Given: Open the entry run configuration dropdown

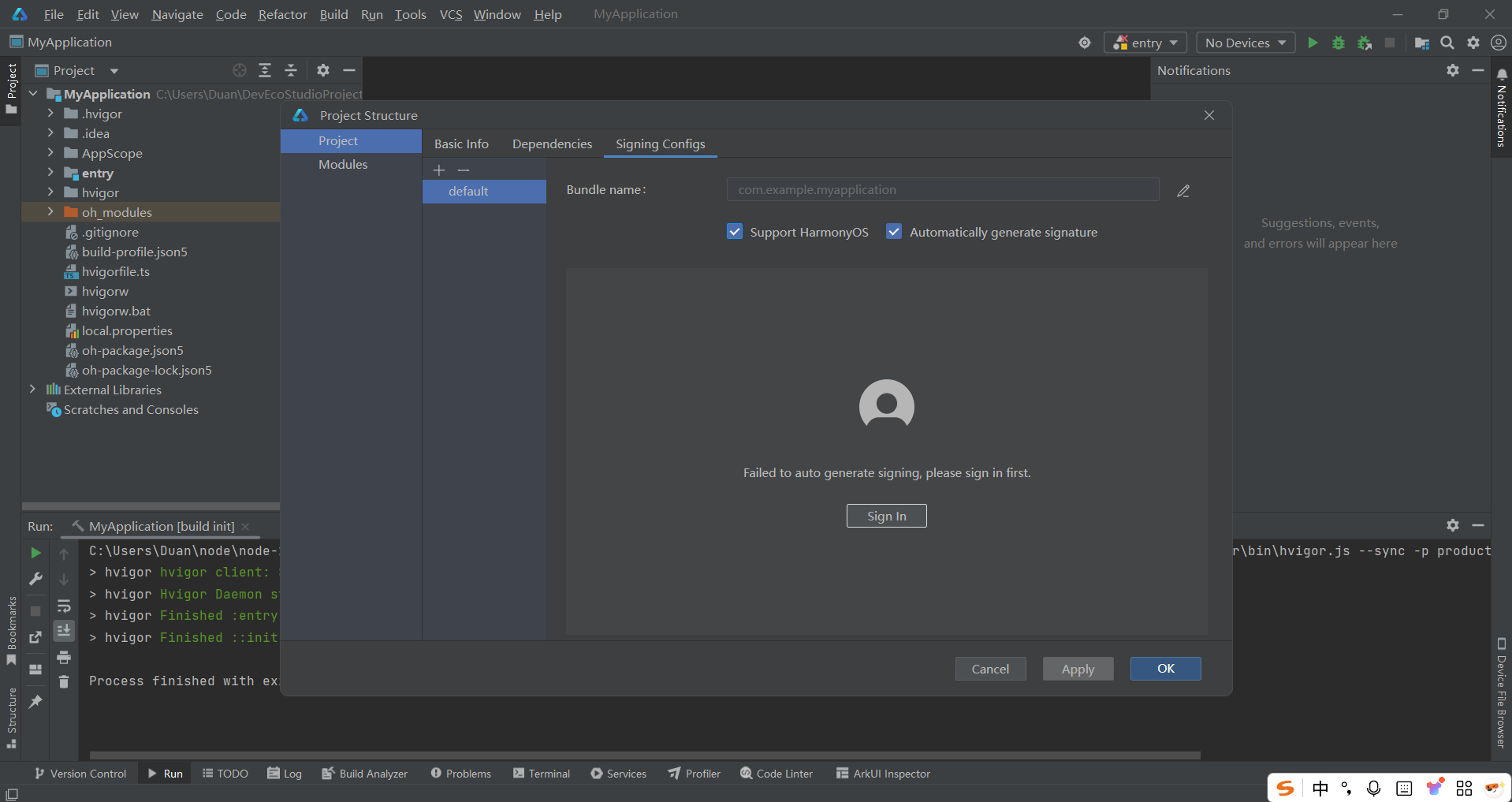Looking at the screenshot, I should click(x=1145, y=43).
